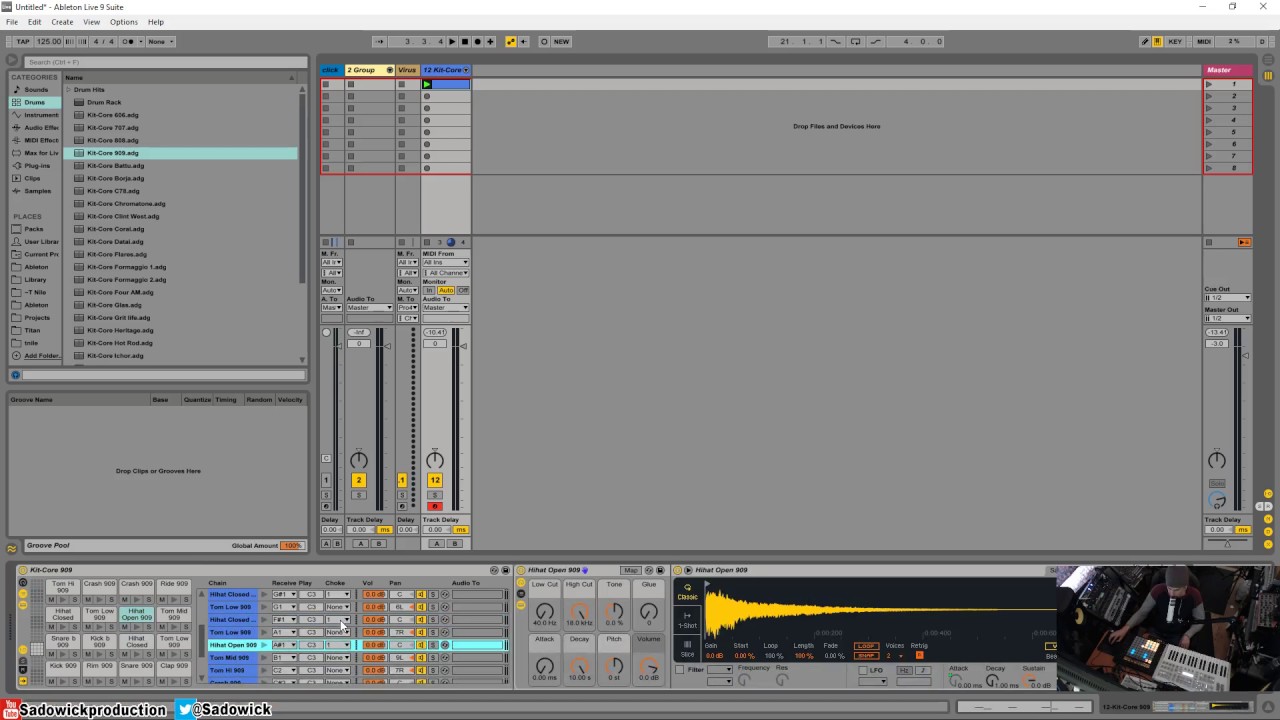Arm the Kit-Core track for recording
The image size is (1280, 720).
435,506
